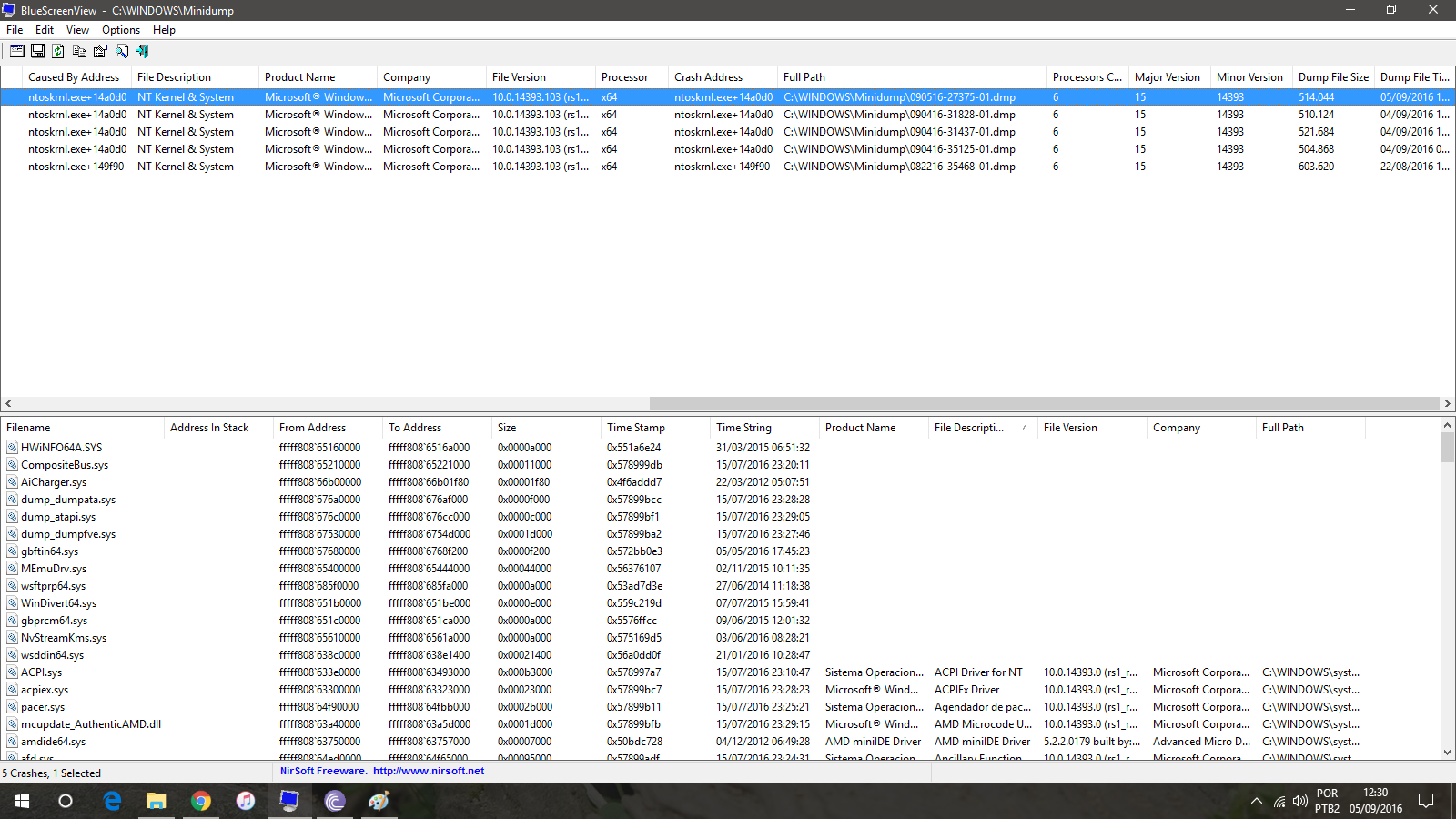Open the Action Center notifications icon
1456x819 pixels.
click(1426, 801)
